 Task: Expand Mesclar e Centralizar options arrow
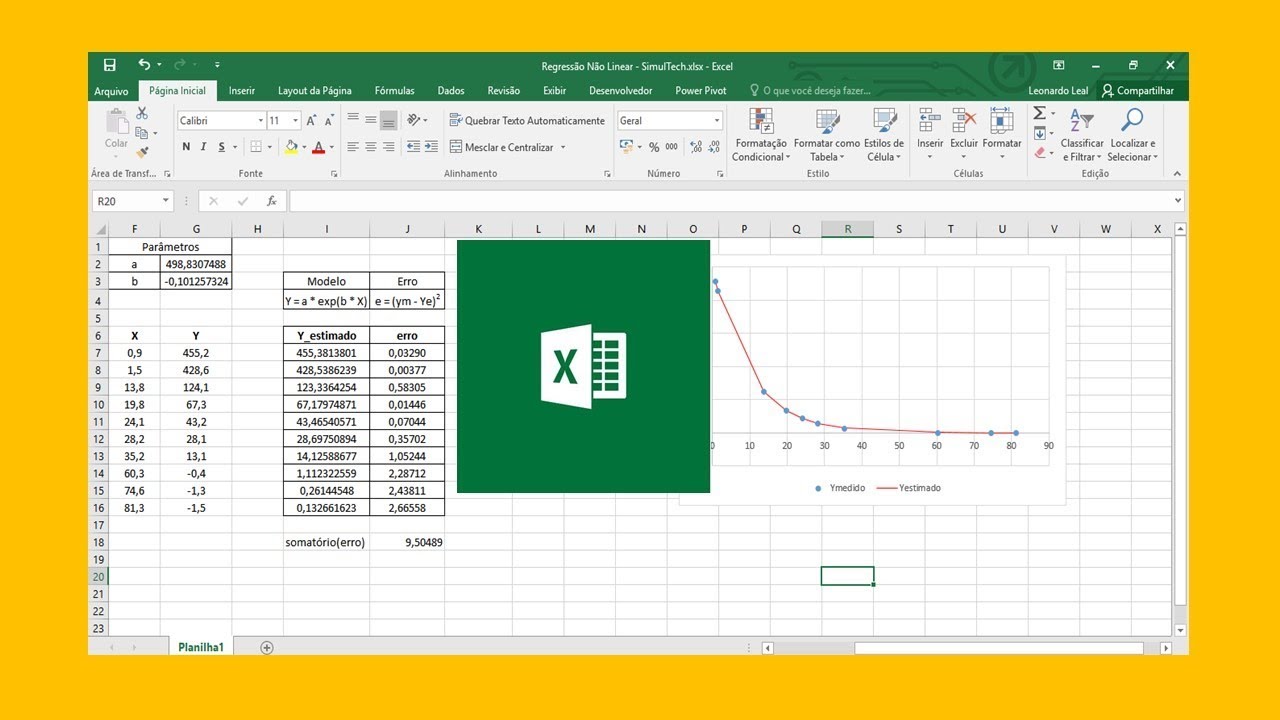click(x=563, y=147)
